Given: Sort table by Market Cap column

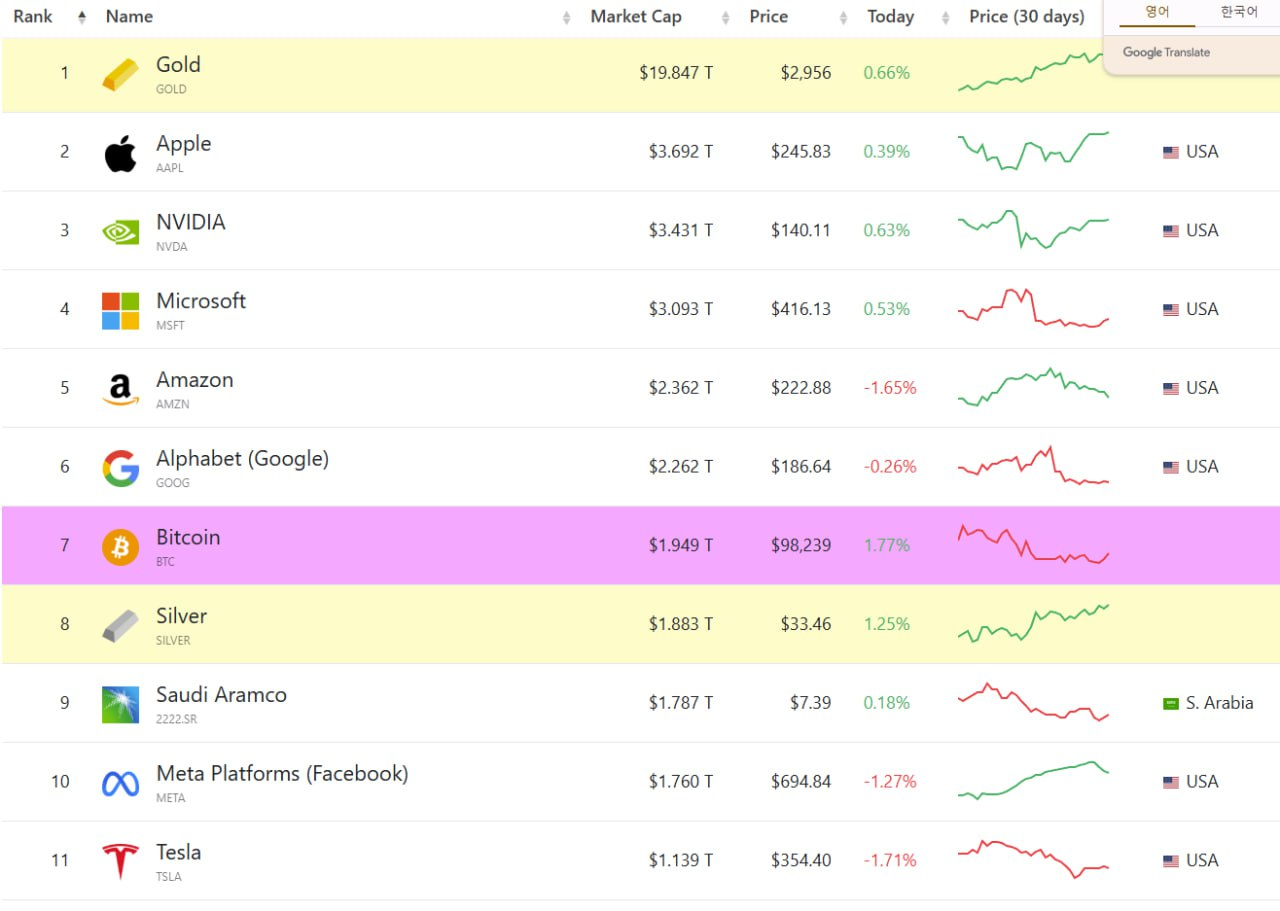Looking at the screenshot, I should (636, 17).
